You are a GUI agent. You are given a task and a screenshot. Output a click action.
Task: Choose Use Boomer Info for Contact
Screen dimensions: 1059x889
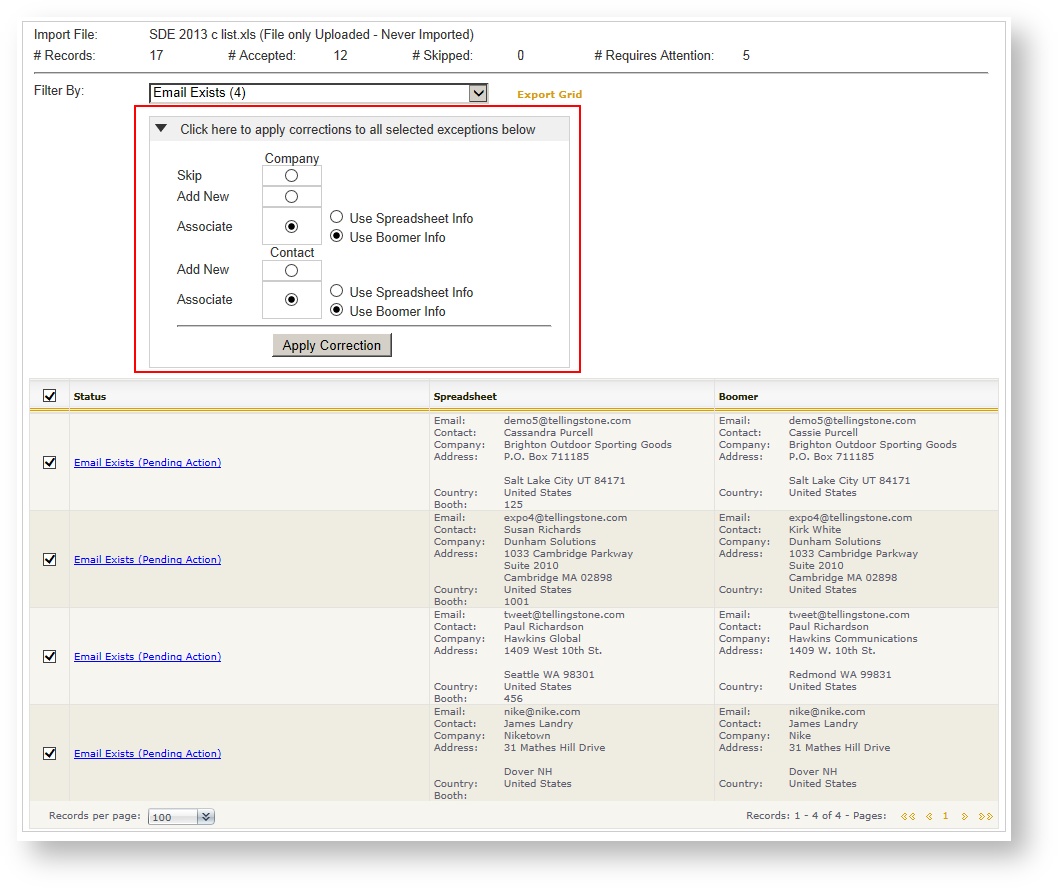[x=336, y=309]
